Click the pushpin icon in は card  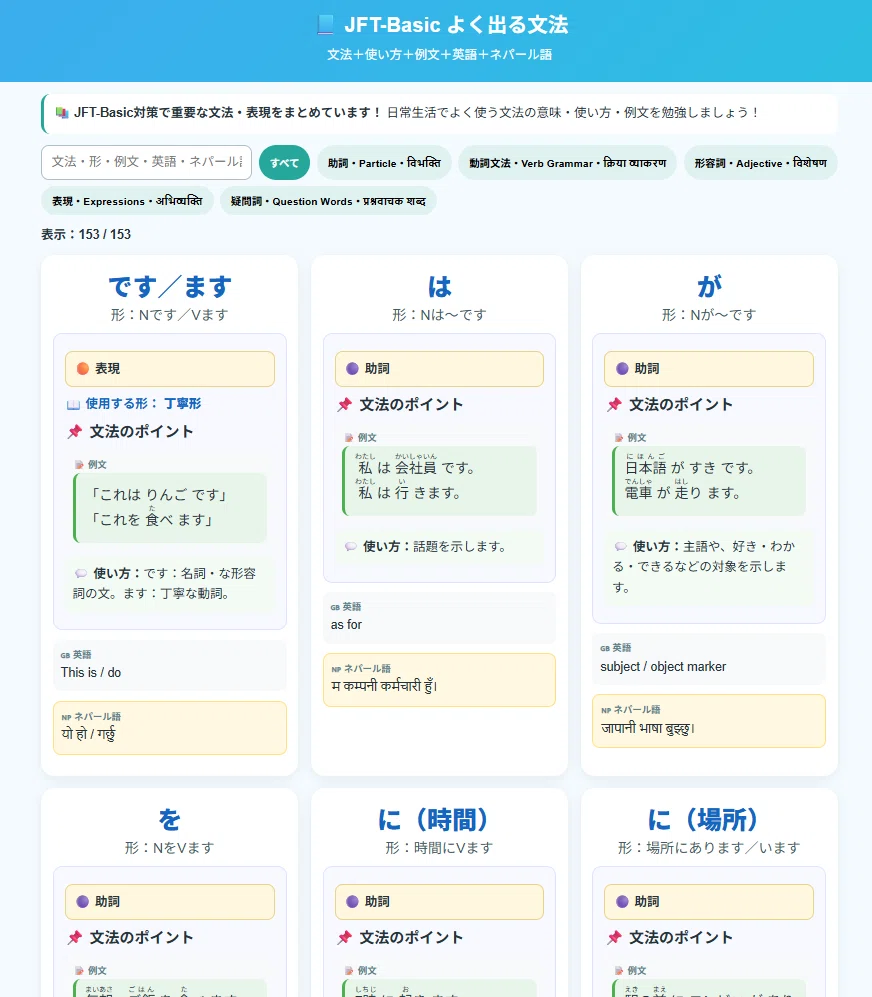point(345,404)
